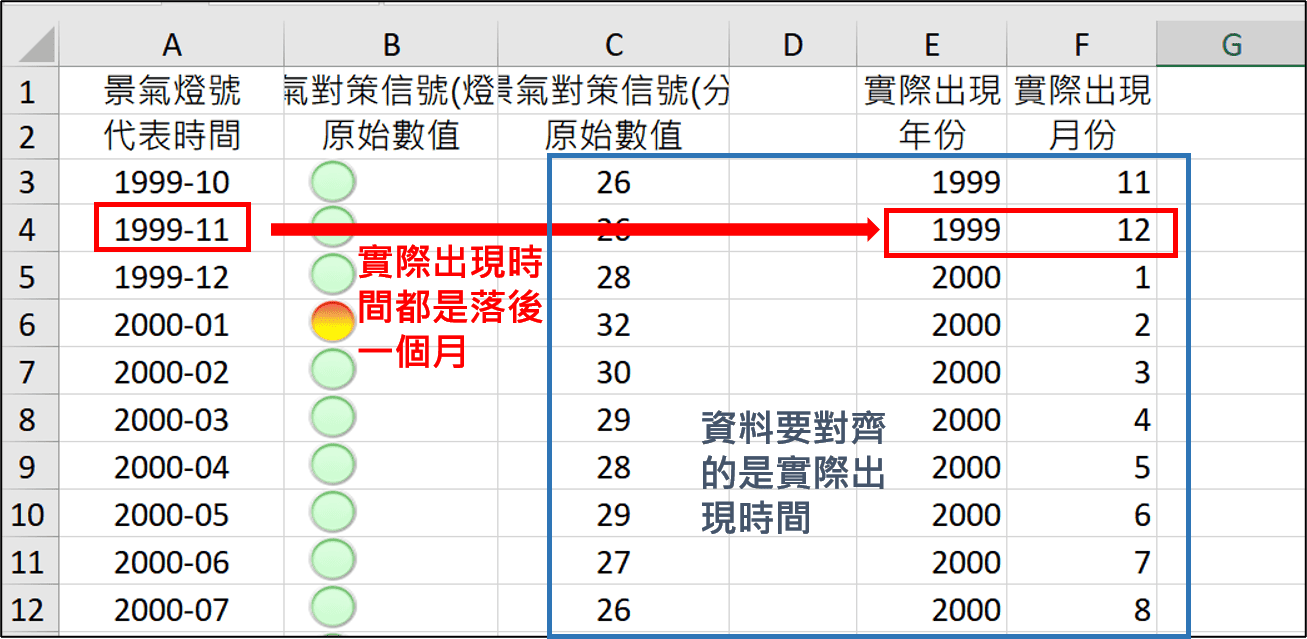The height and width of the screenshot is (639, 1307).
Task: Select the green light icon in row 7
Action: 333,372
